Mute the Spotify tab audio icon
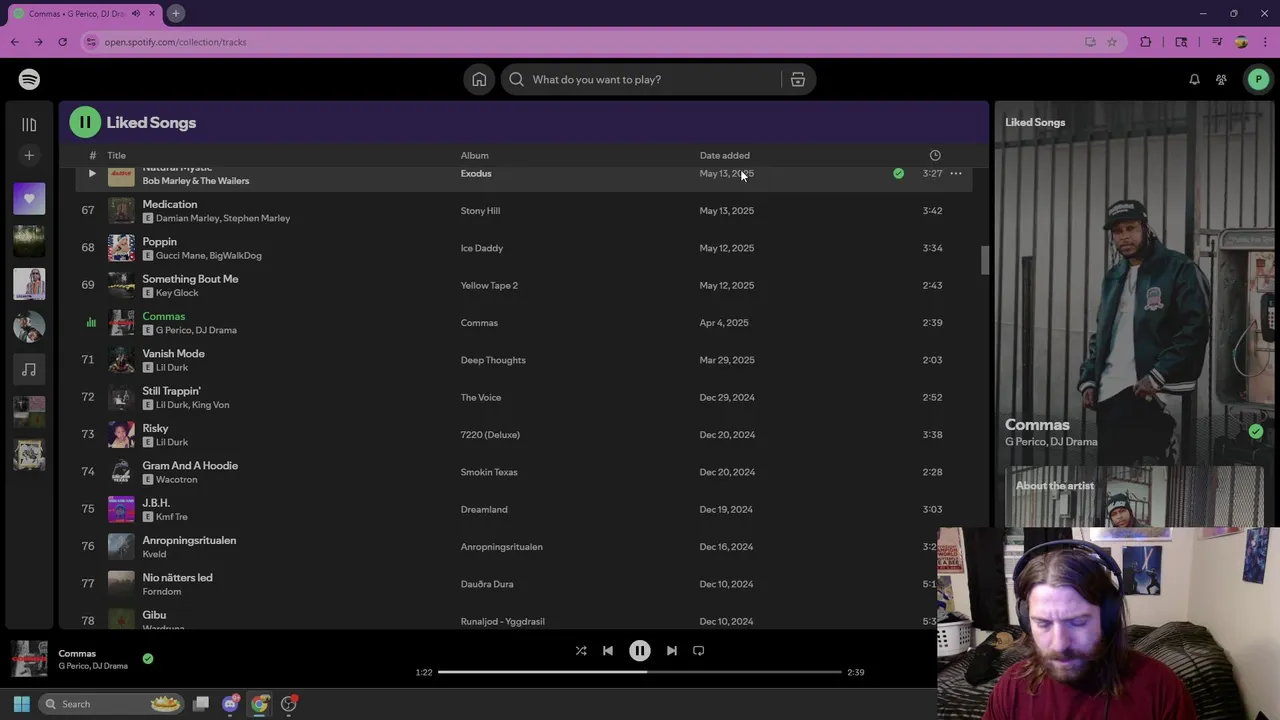This screenshot has width=1280, height=720. [136, 13]
